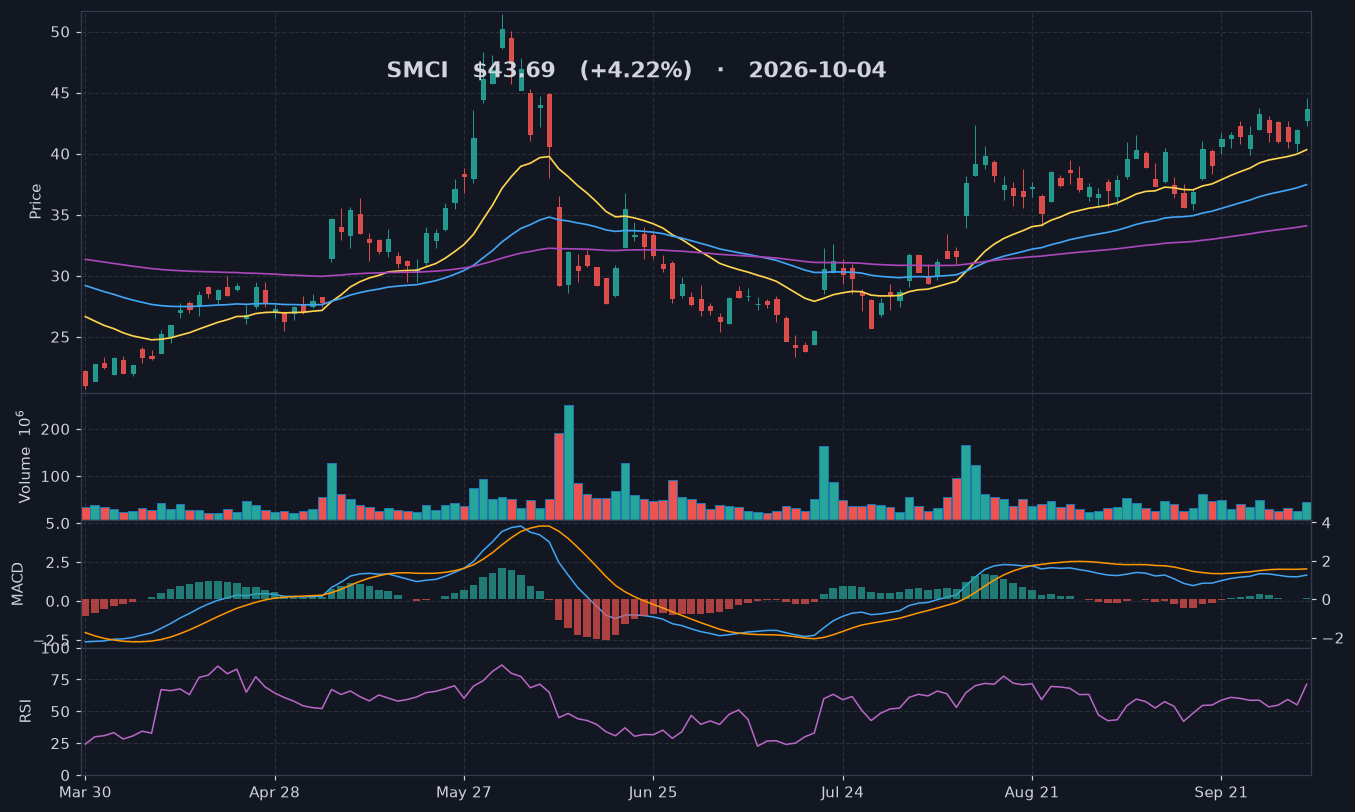Click the MACD y-axis label

coord(18,585)
